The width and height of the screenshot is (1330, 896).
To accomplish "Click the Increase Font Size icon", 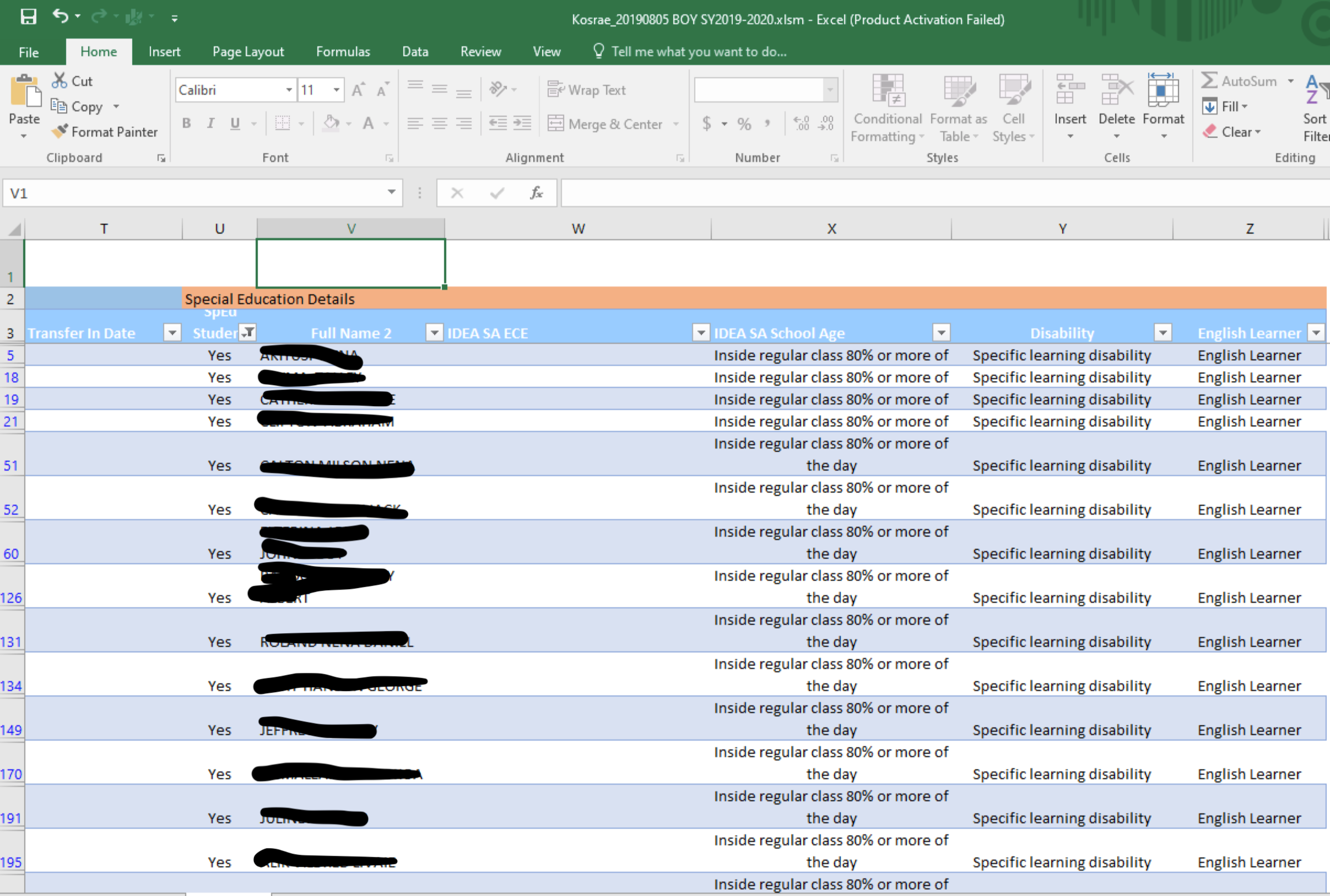I will coord(358,90).
